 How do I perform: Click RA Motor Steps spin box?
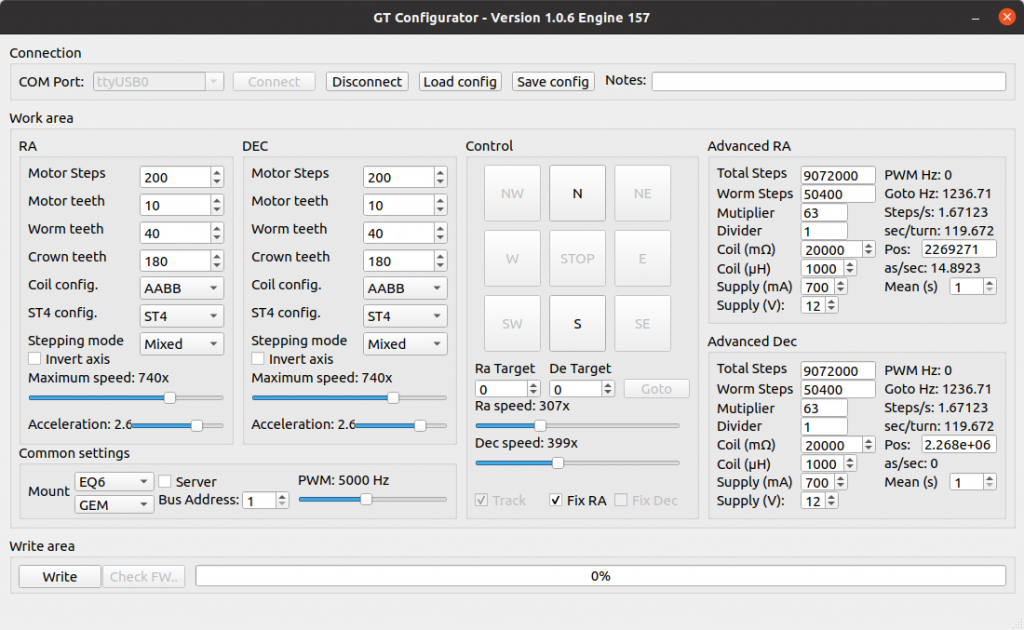(182, 177)
